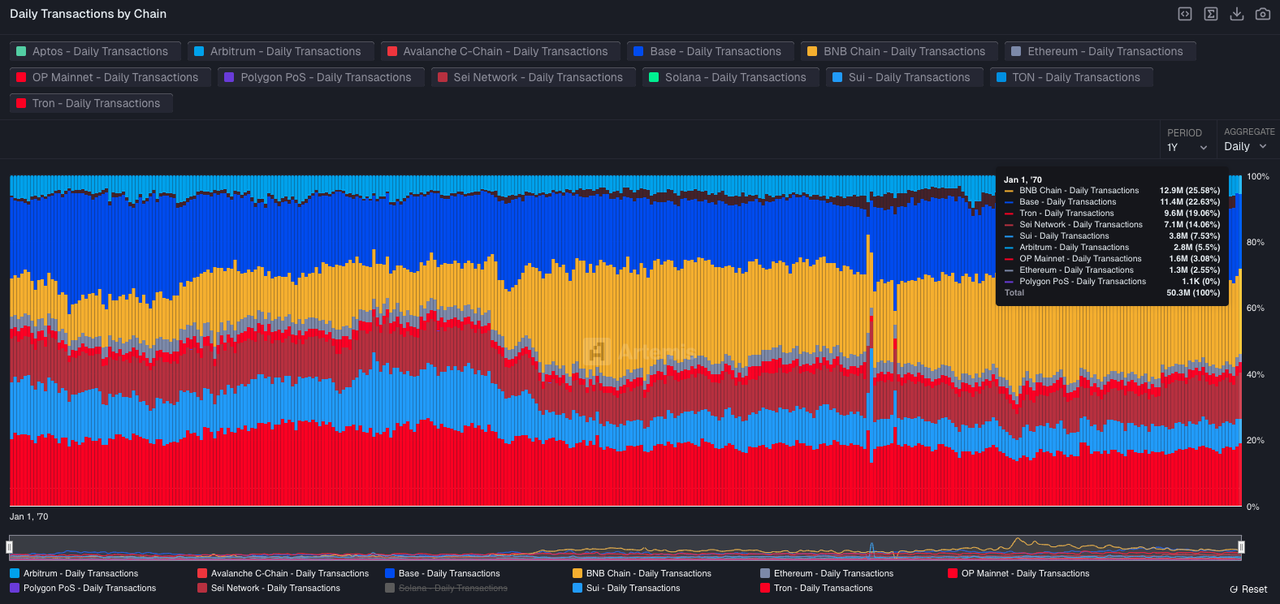Click the Ethereum series chip above the chart
Image resolution: width=1280 pixels, height=604 pixels.
point(1100,51)
